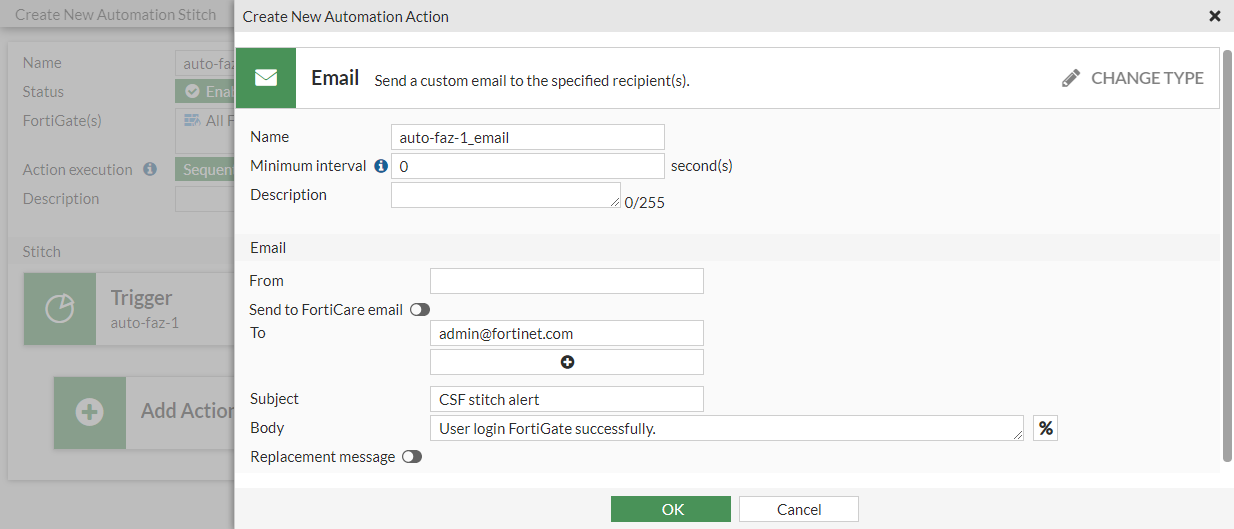The image size is (1234, 529).
Task: Click the Action execution info icon
Action: (150, 170)
